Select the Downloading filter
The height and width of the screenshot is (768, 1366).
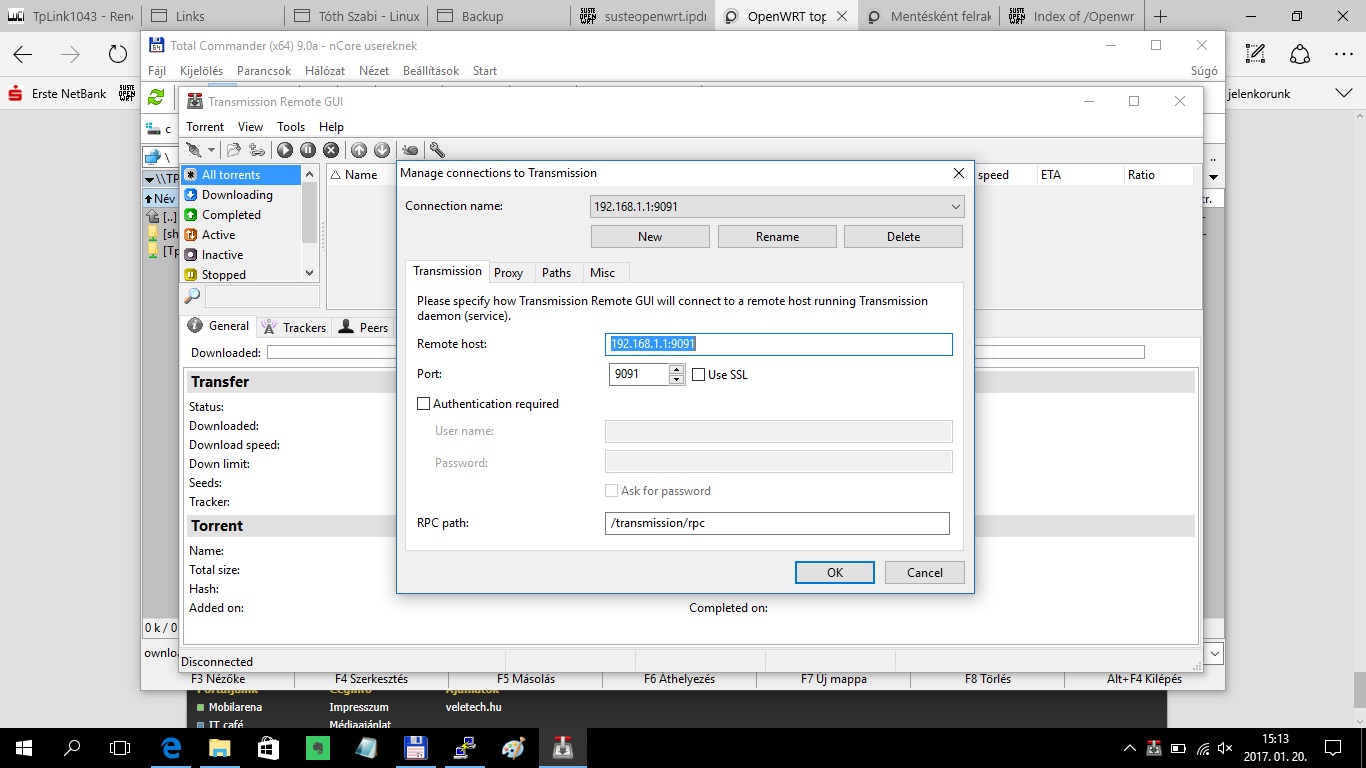(x=240, y=195)
